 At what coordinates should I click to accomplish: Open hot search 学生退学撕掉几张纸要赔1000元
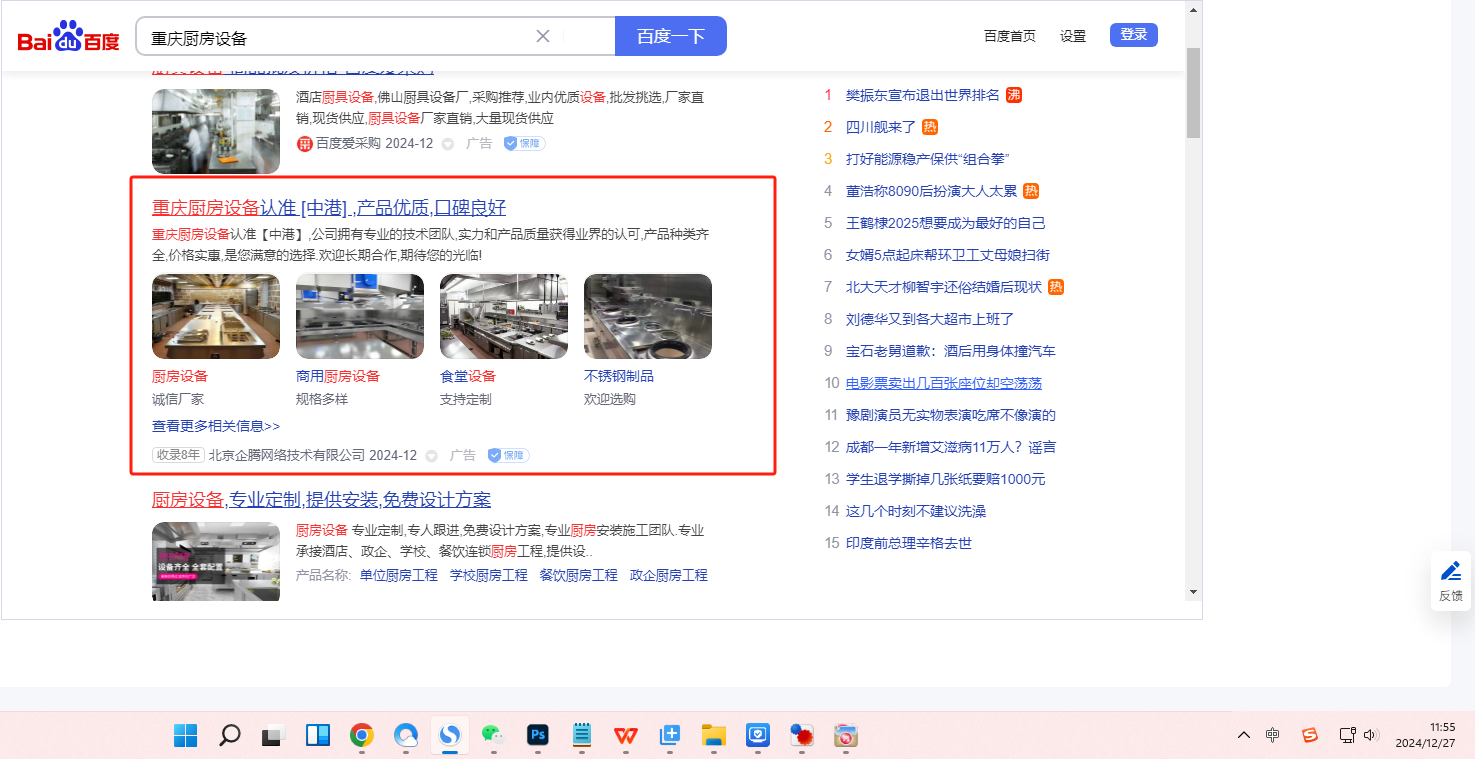coord(946,479)
